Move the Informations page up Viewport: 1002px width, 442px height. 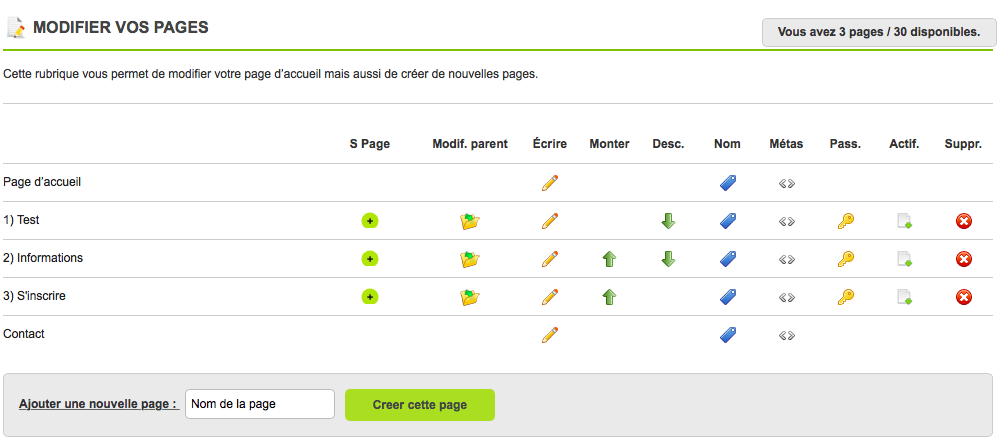click(x=609, y=259)
